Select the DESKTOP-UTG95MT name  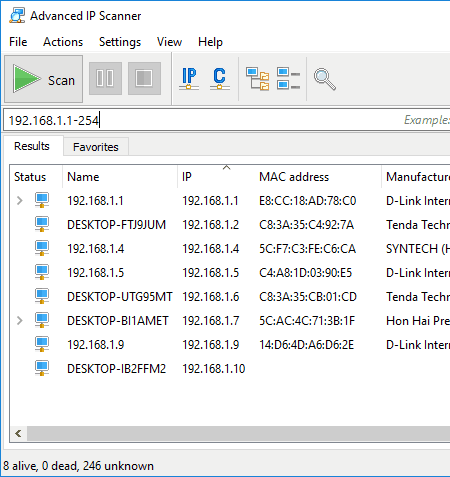pyautogui.click(x=120, y=297)
